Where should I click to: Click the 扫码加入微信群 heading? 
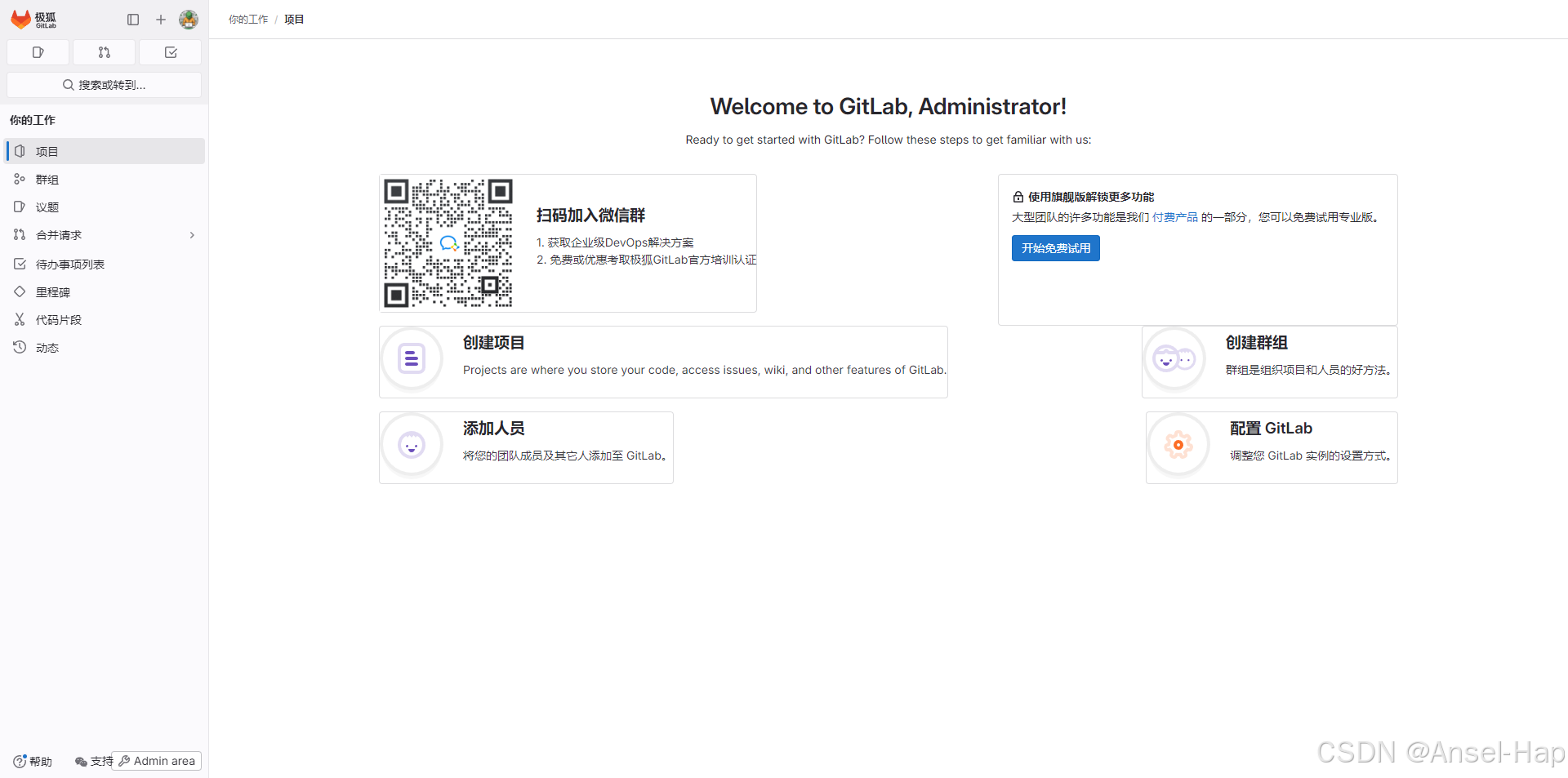(x=590, y=216)
